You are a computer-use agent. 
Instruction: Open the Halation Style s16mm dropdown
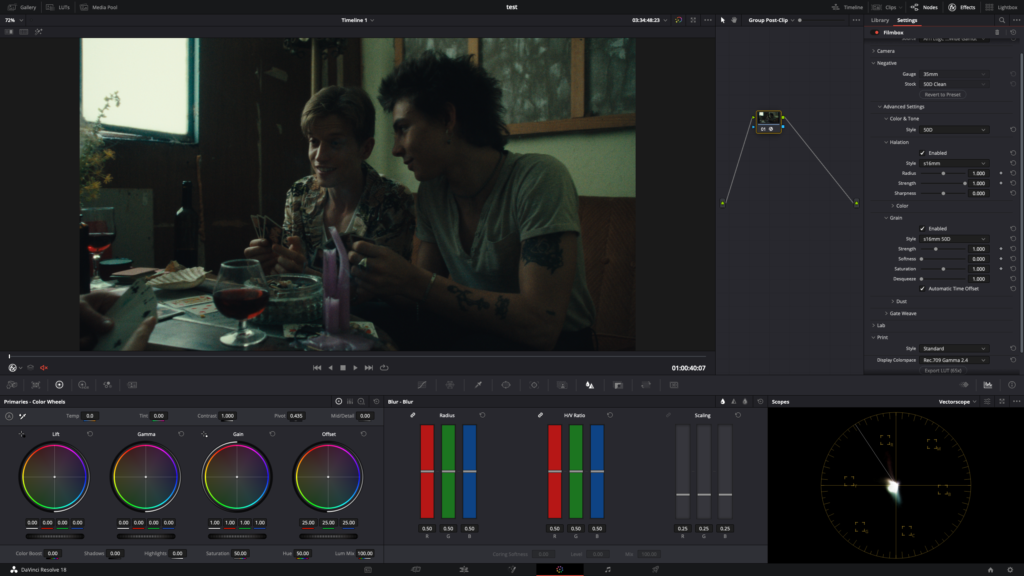[954, 163]
